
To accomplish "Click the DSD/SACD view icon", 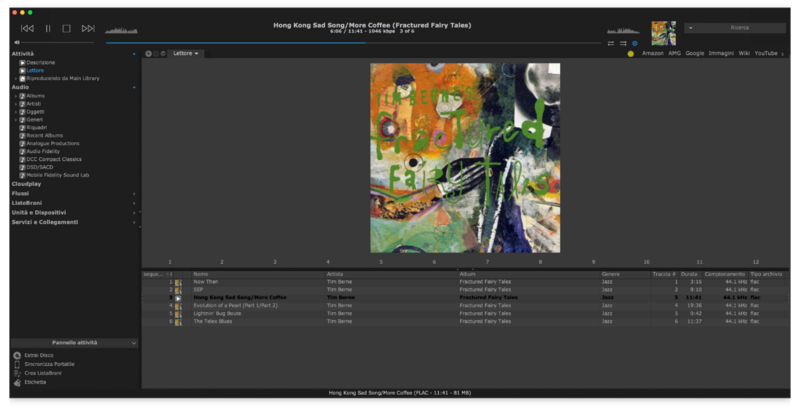I will [22, 167].
